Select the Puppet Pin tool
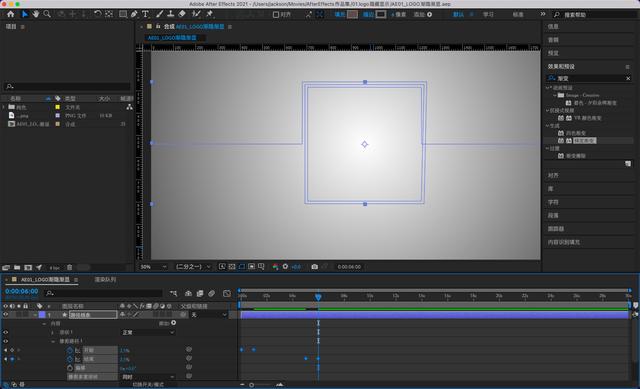 (x=210, y=14)
